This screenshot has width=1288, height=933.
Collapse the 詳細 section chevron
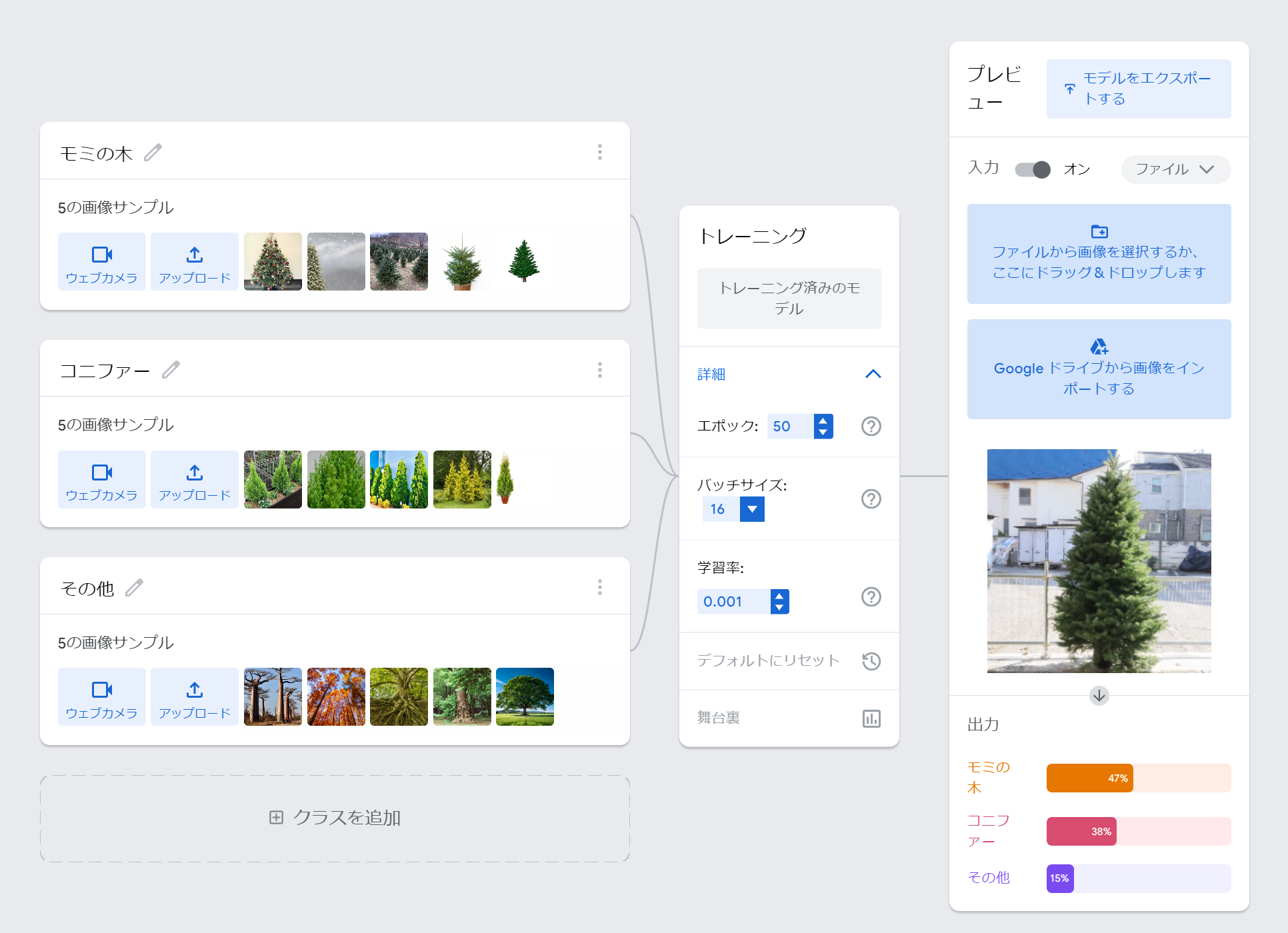[x=873, y=374]
